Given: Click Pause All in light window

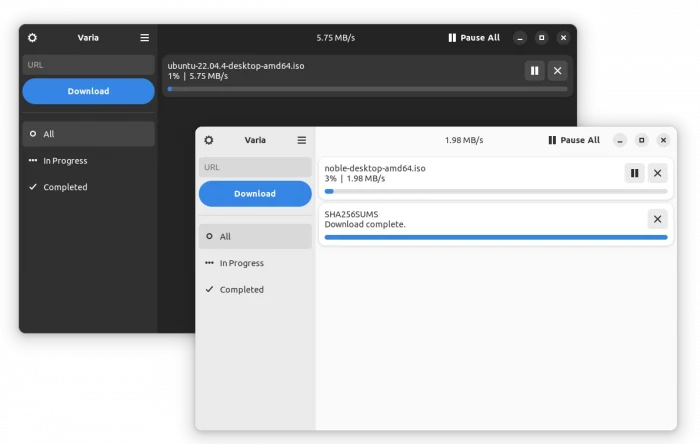Looking at the screenshot, I should coord(574,140).
